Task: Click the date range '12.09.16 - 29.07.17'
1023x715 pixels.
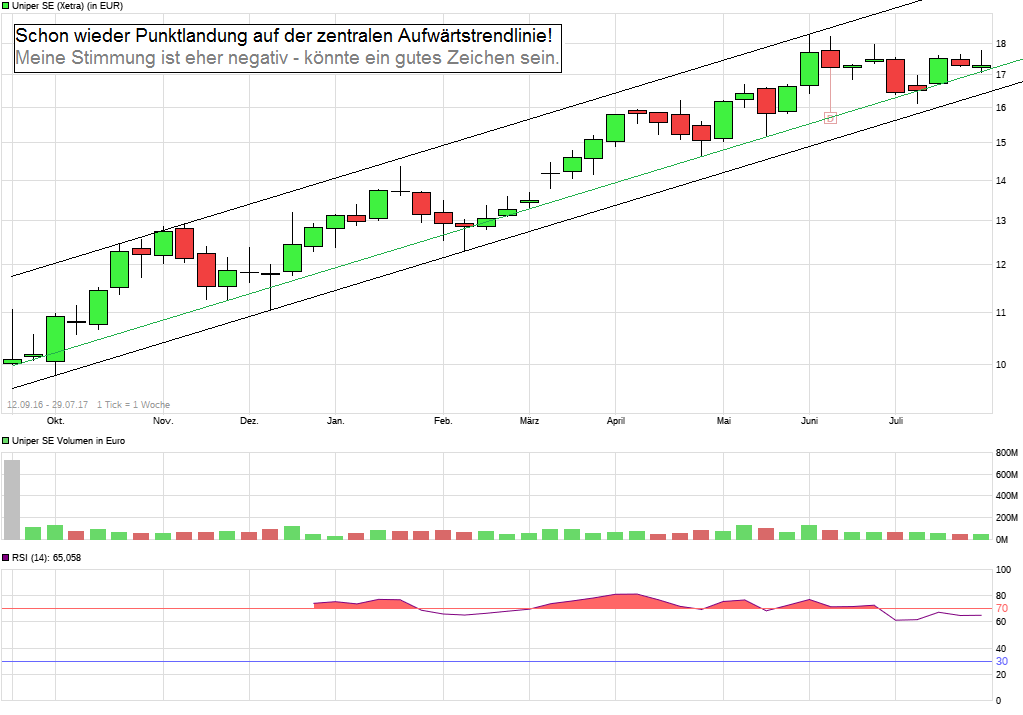Action: pos(47,404)
